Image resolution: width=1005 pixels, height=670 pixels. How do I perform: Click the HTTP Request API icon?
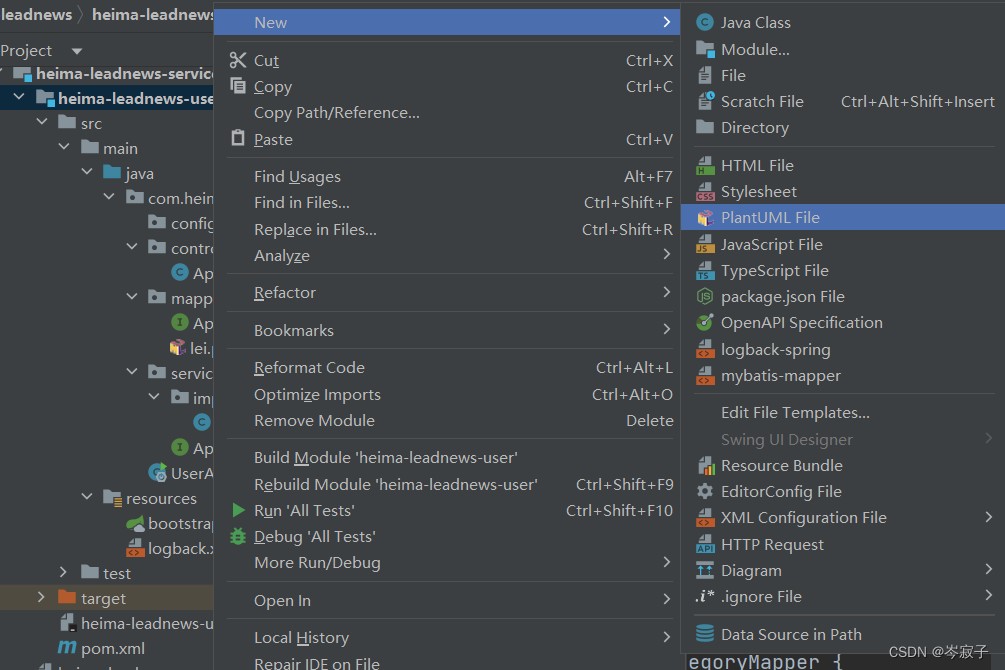click(705, 544)
